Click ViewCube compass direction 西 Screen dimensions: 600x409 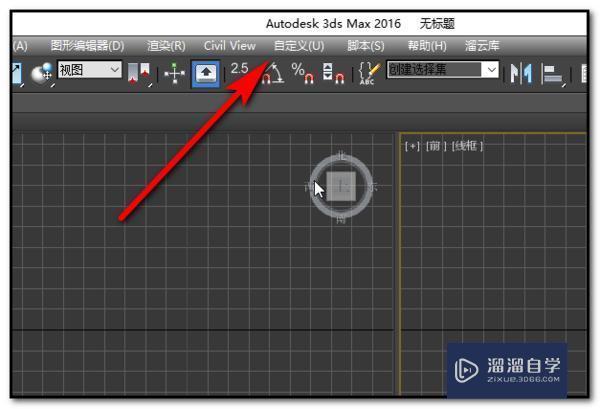pos(309,187)
